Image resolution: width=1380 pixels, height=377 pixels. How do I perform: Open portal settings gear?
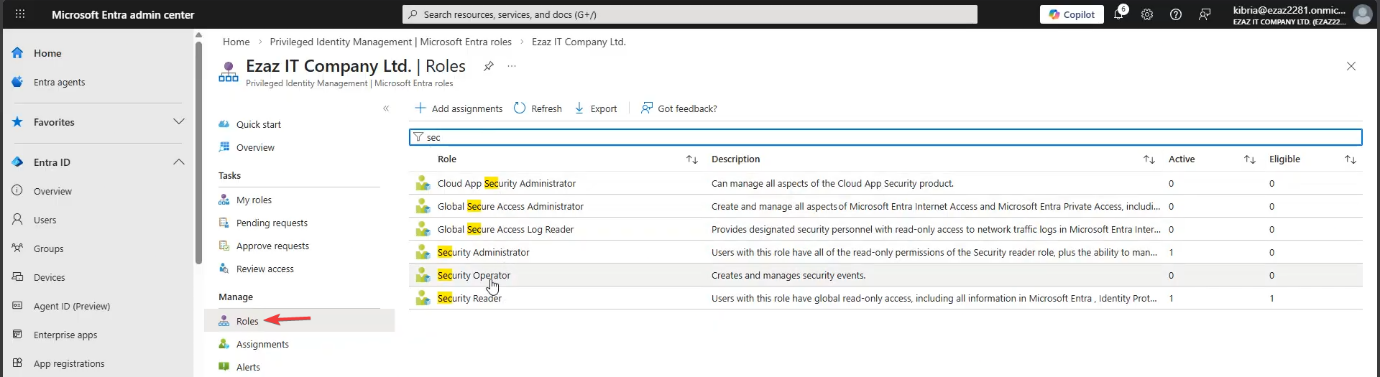click(x=1147, y=15)
